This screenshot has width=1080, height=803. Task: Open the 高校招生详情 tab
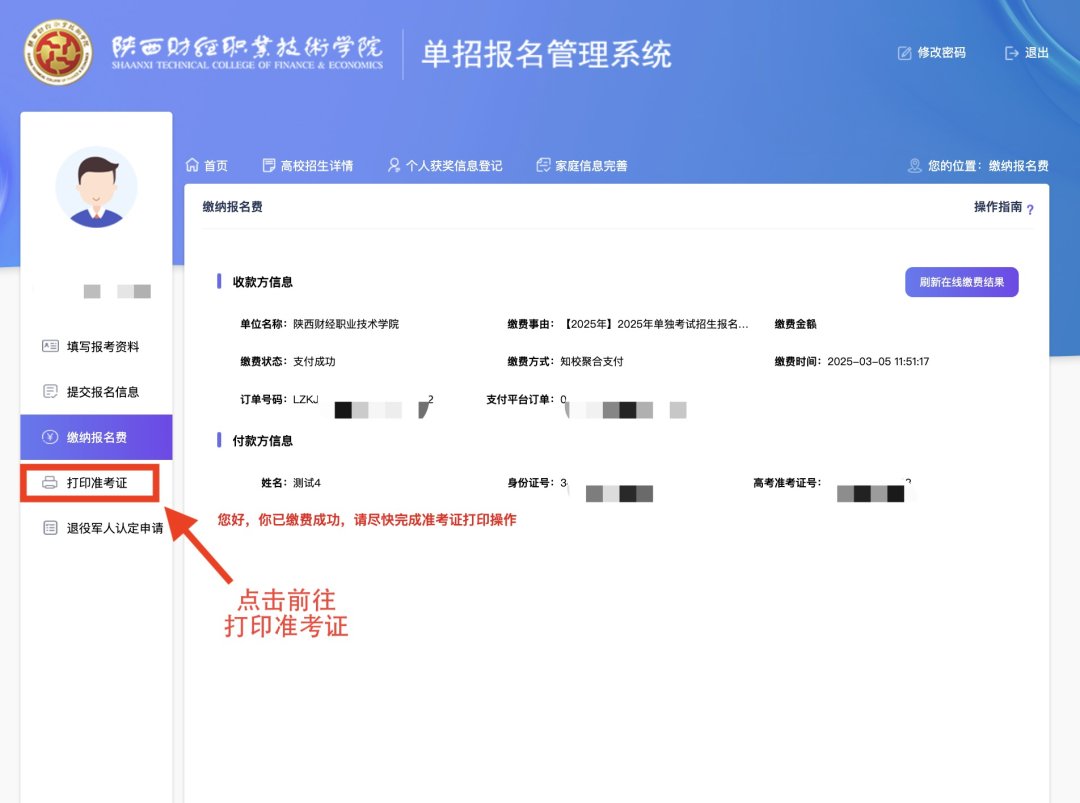pyautogui.click(x=316, y=166)
